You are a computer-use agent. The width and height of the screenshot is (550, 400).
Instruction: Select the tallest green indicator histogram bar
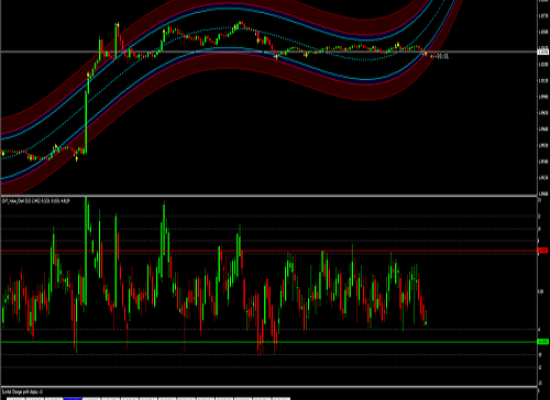(86, 251)
